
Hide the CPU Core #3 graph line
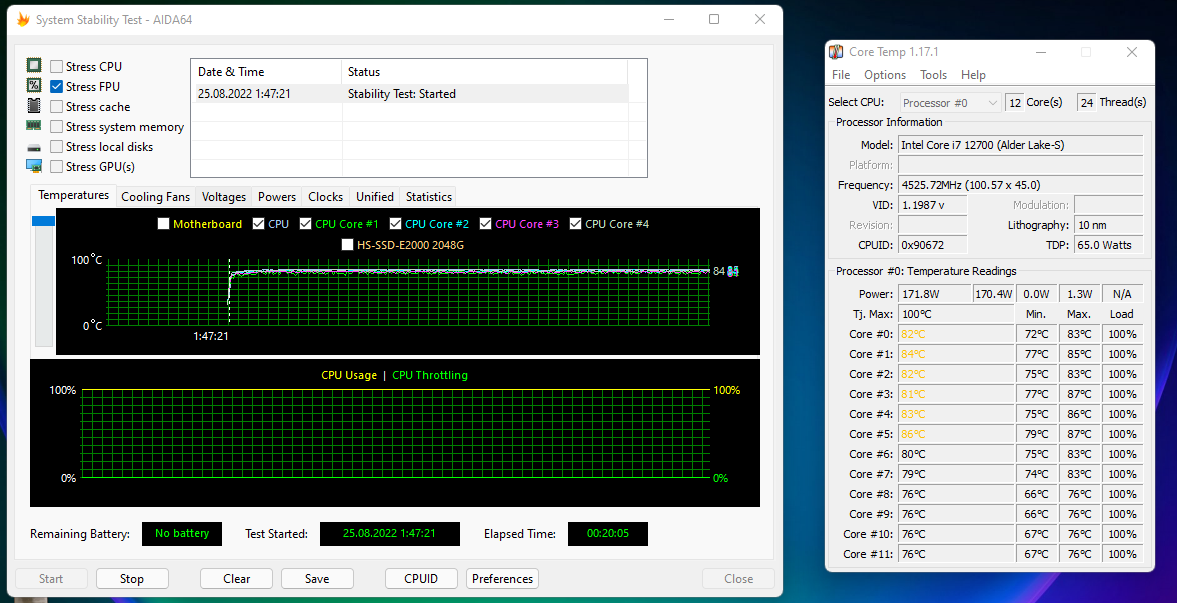(x=486, y=224)
